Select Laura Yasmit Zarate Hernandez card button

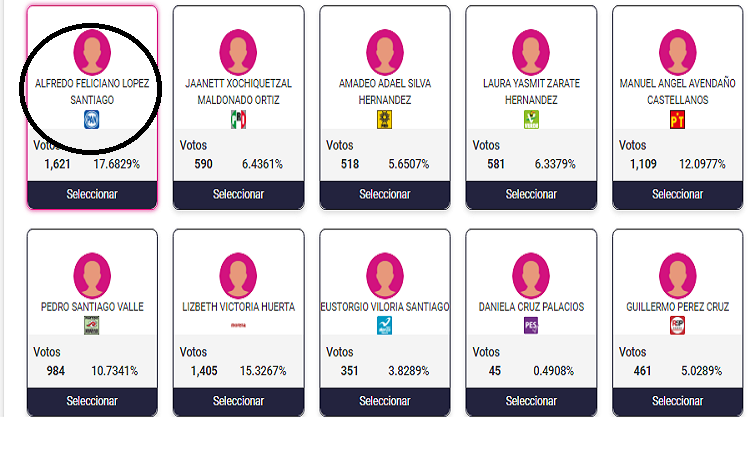(531, 194)
